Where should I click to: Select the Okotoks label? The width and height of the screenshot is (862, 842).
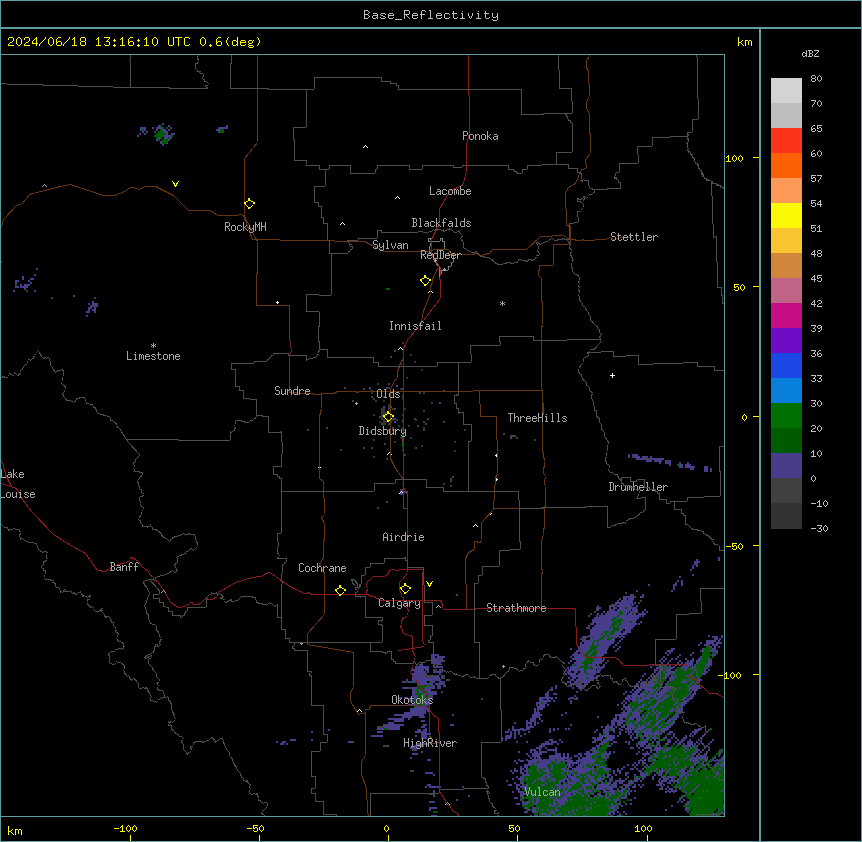[x=412, y=700]
